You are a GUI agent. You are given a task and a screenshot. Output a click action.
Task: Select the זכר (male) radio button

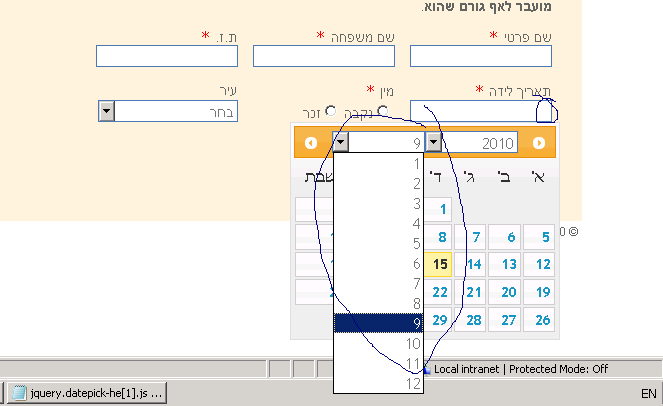click(330, 111)
